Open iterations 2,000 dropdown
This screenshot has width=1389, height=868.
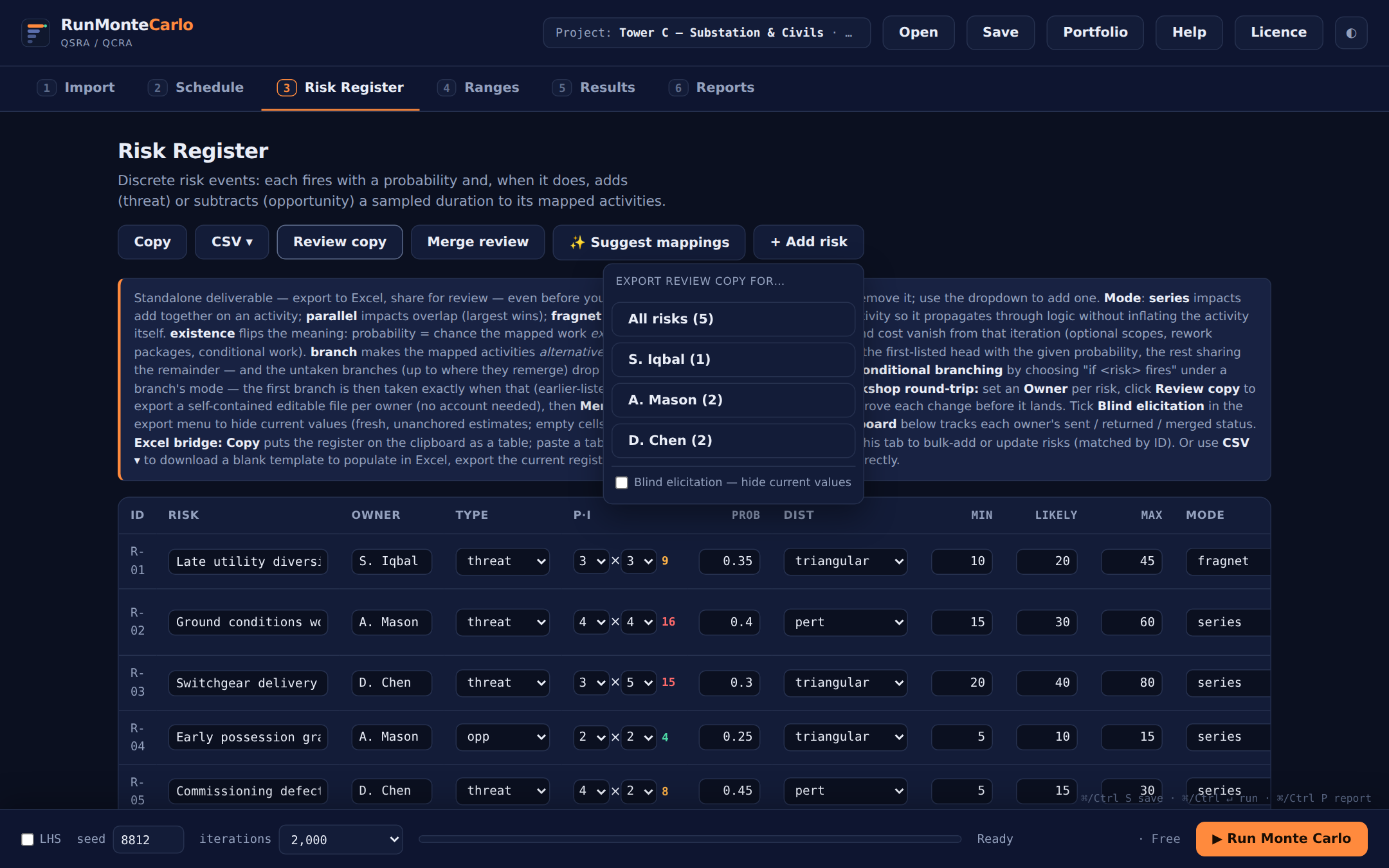341,840
